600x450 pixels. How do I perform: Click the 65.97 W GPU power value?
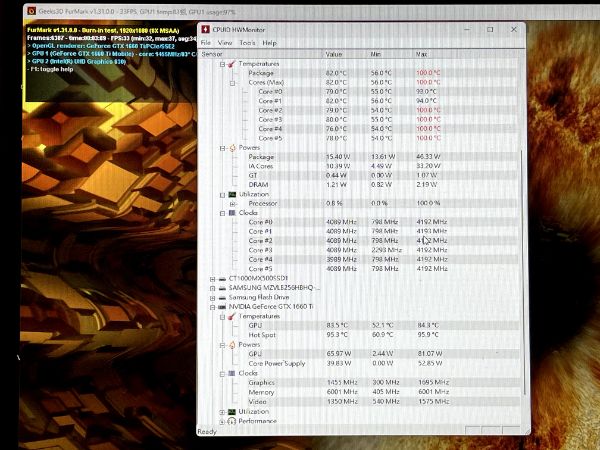(x=338, y=354)
